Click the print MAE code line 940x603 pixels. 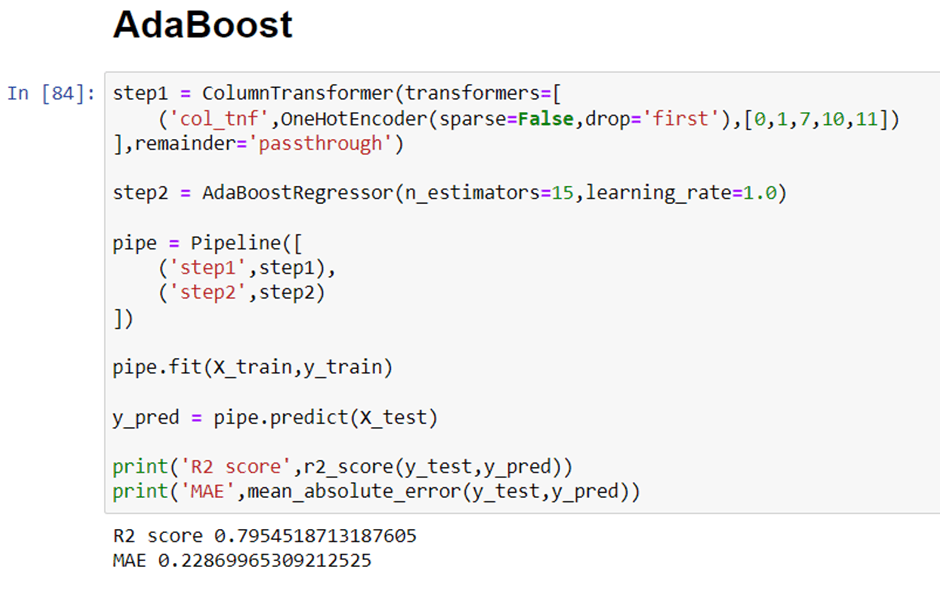376,492
